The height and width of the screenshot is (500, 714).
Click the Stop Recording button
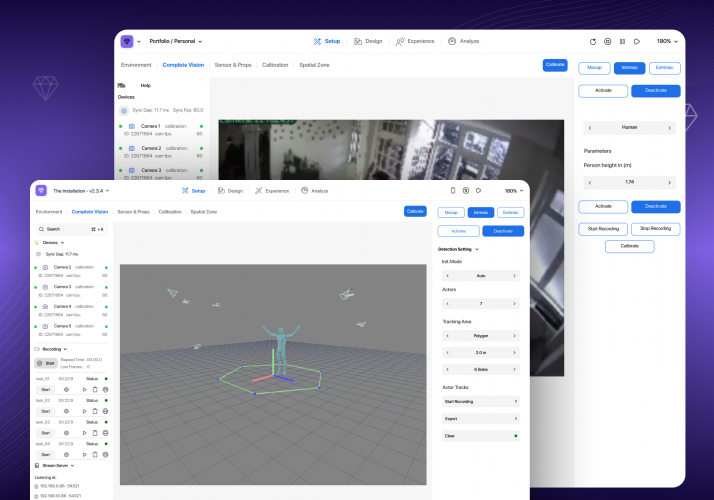(x=655, y=229)
